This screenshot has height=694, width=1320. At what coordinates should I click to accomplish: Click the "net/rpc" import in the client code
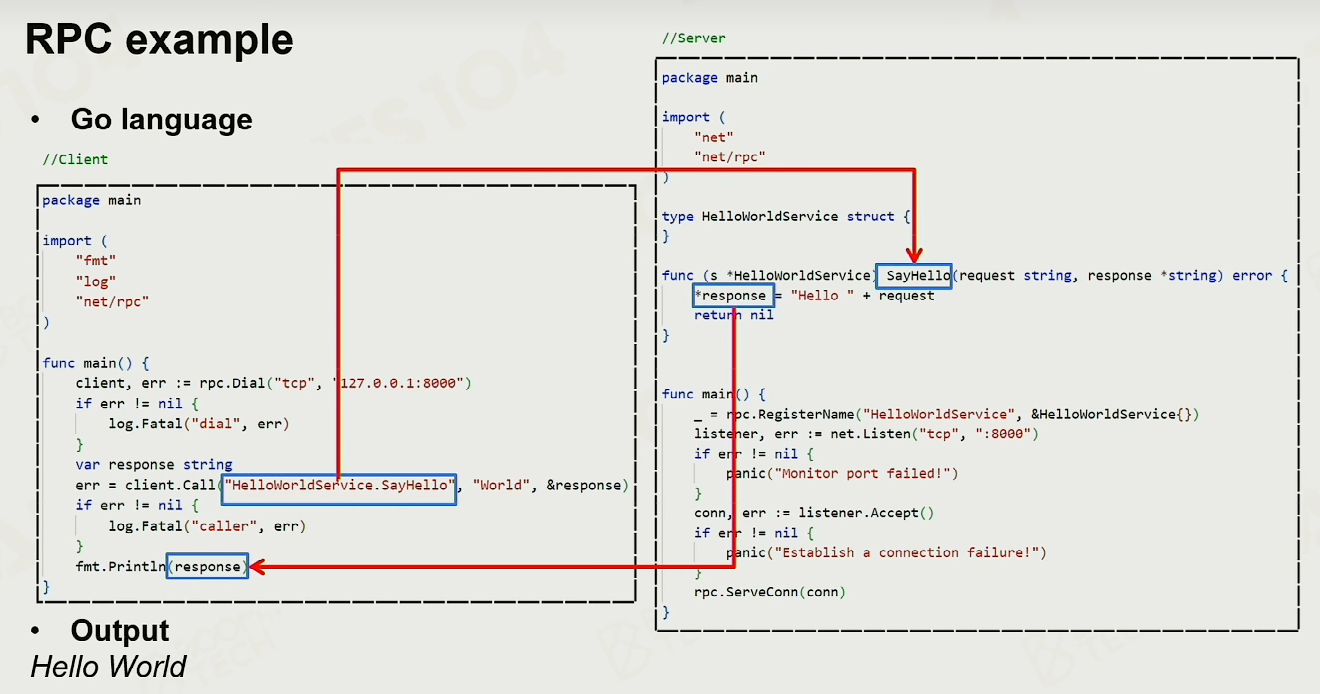[112, 301]
